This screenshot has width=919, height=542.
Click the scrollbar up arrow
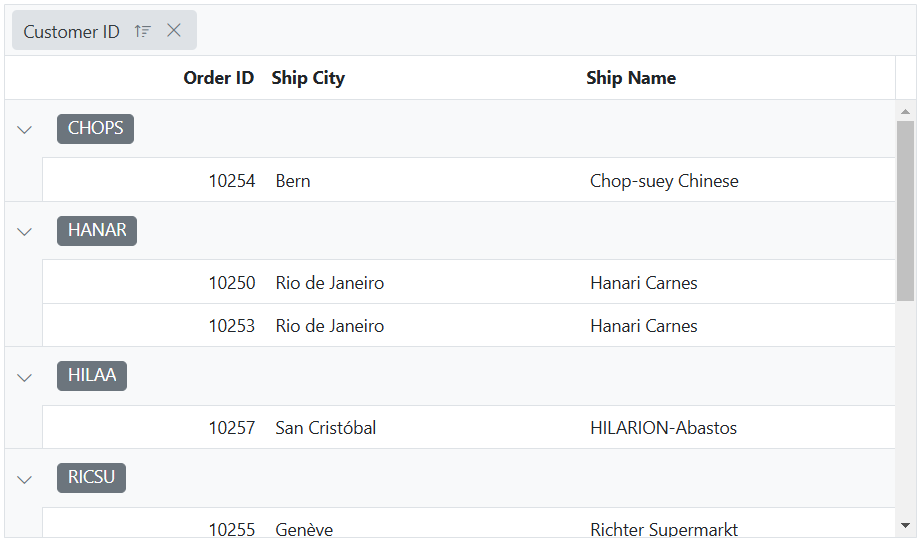coord(906,111)
